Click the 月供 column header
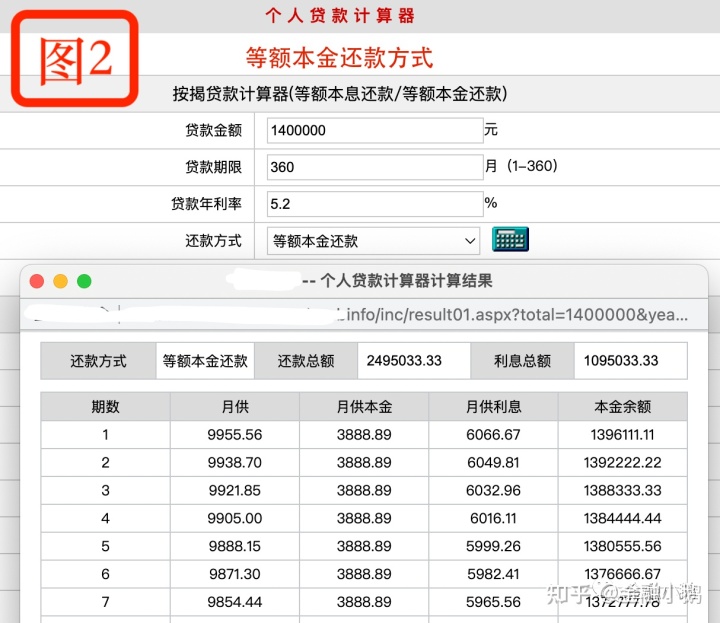The height and width of the screenshot is (623, 720). (x=234, y=407)
